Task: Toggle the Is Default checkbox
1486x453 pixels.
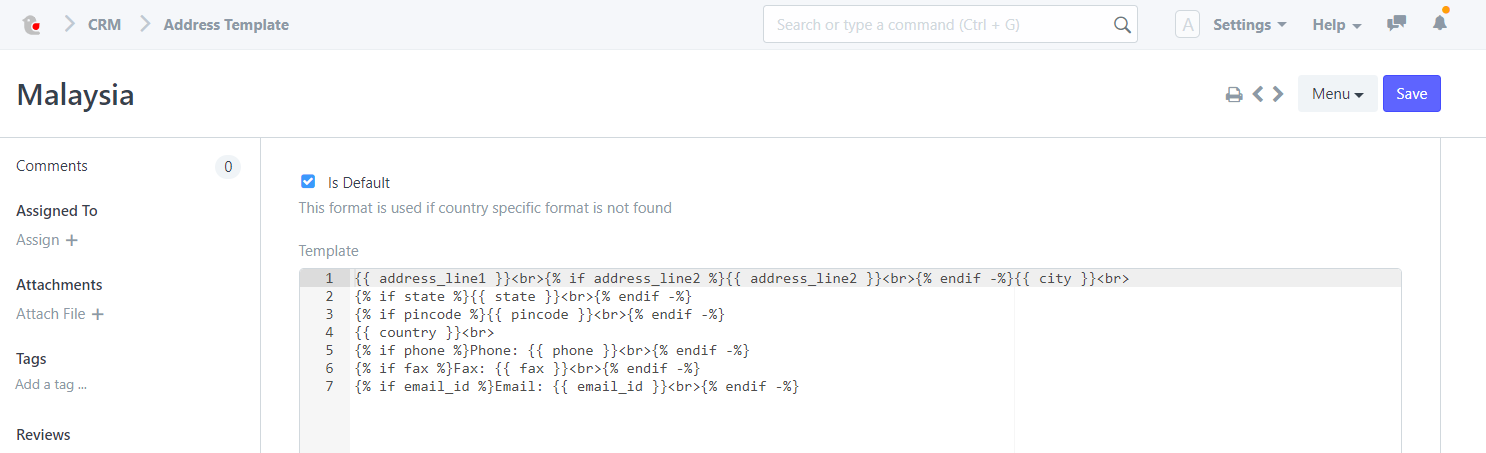Action: pyautogui.click(x=308, y=182)
